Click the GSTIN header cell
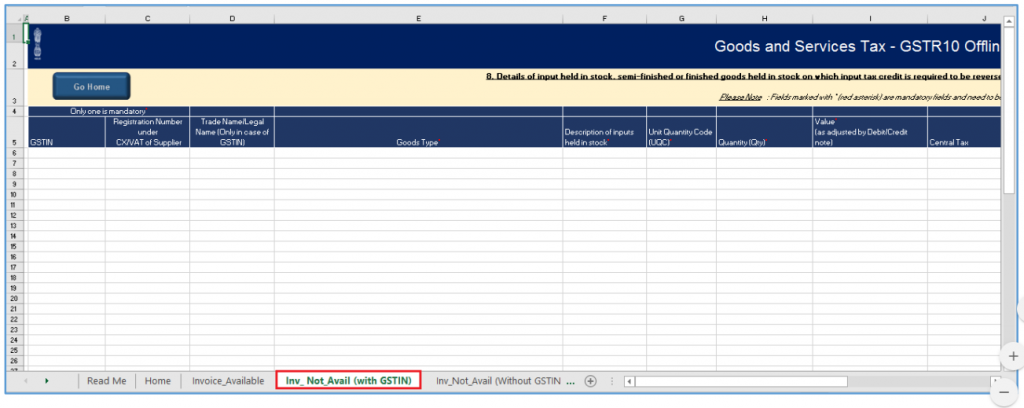This screenshot has width=1024, height=408. [x=67, y=132]
